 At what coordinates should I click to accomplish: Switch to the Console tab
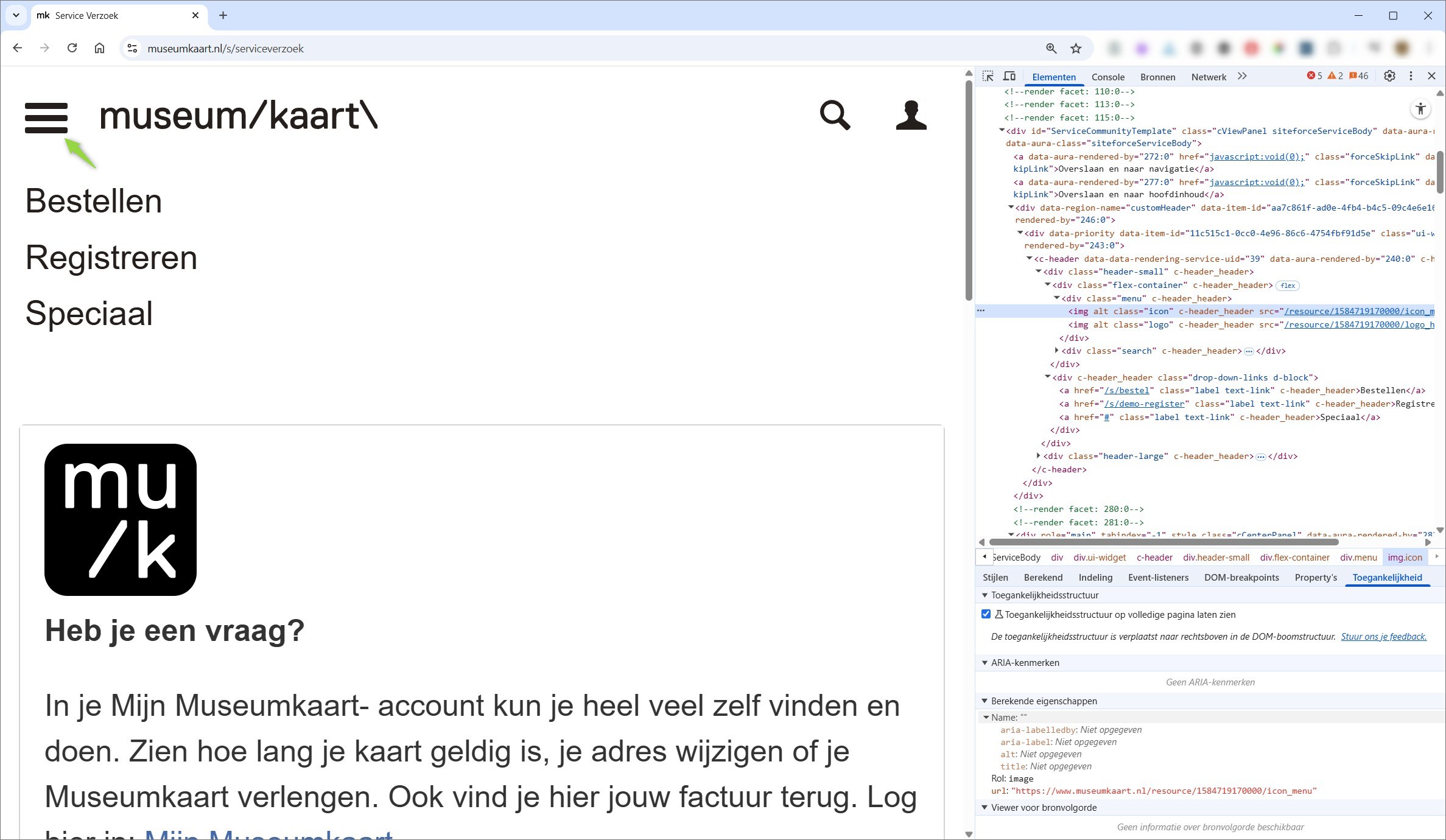[1107, 77]
